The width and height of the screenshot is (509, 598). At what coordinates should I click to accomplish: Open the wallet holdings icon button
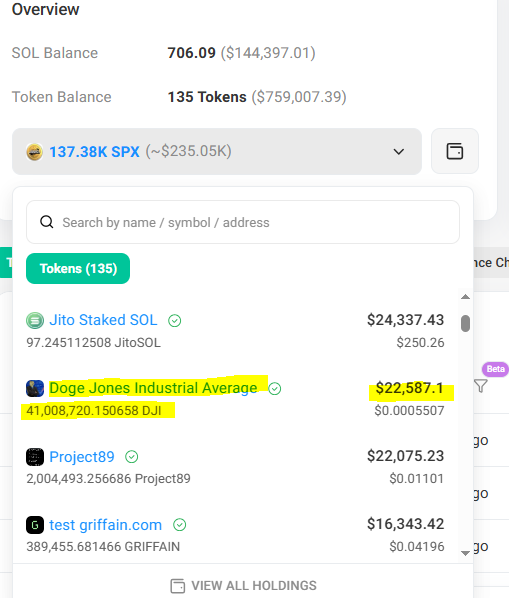pos(454,151)
